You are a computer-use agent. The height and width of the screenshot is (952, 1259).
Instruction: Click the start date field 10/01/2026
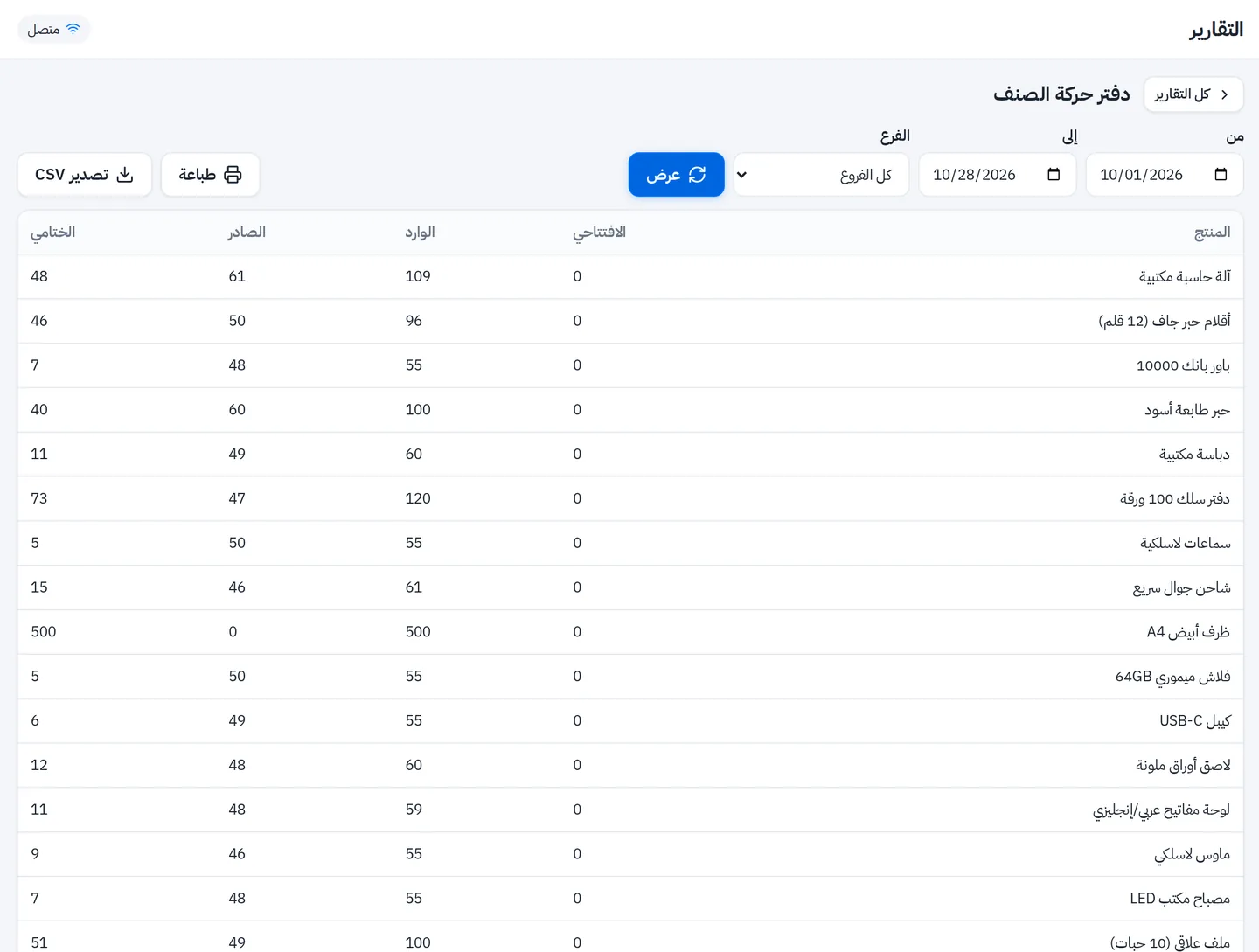[x=1165, y=175]
